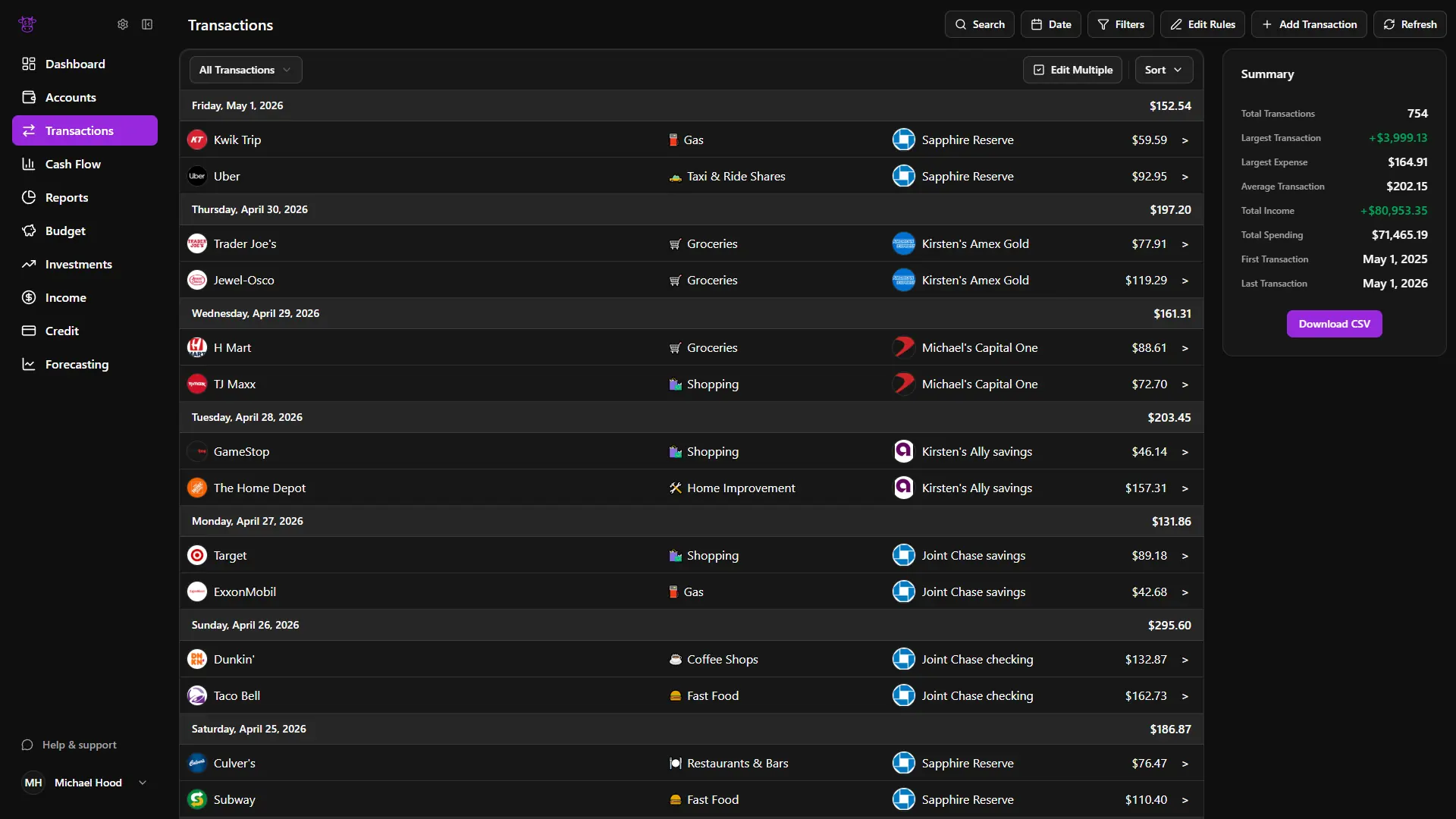Open the All Transactions dropdown
The image size is (1456, 819).
click(246, 70)
